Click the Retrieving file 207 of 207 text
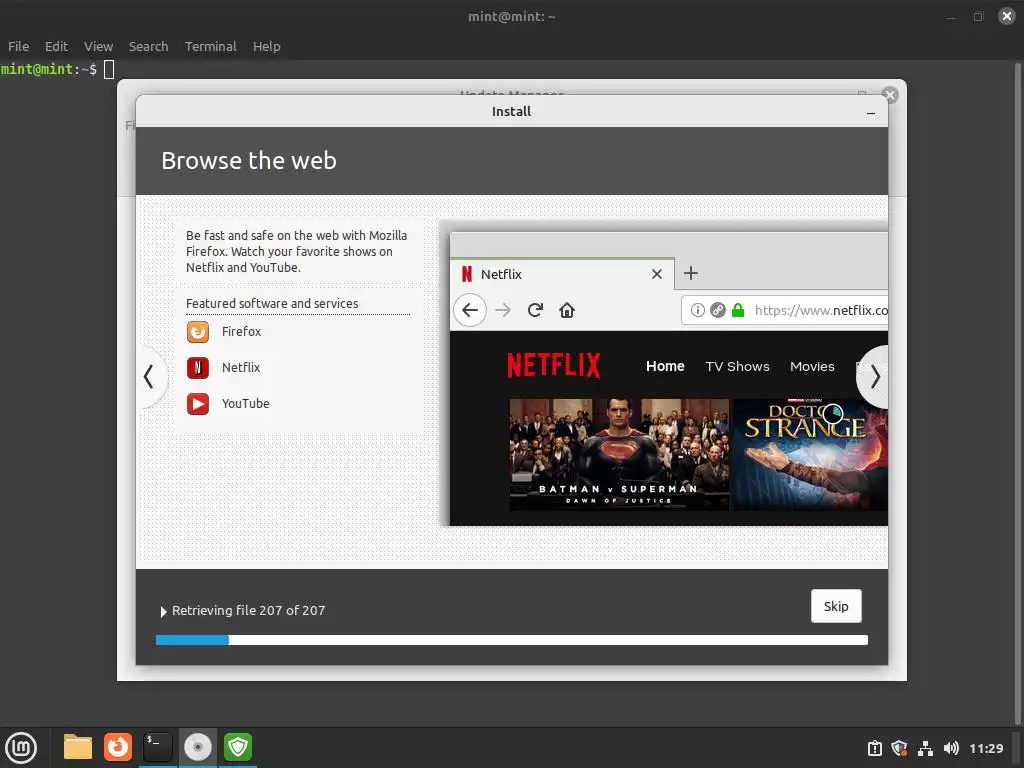 tap(248, 611)
